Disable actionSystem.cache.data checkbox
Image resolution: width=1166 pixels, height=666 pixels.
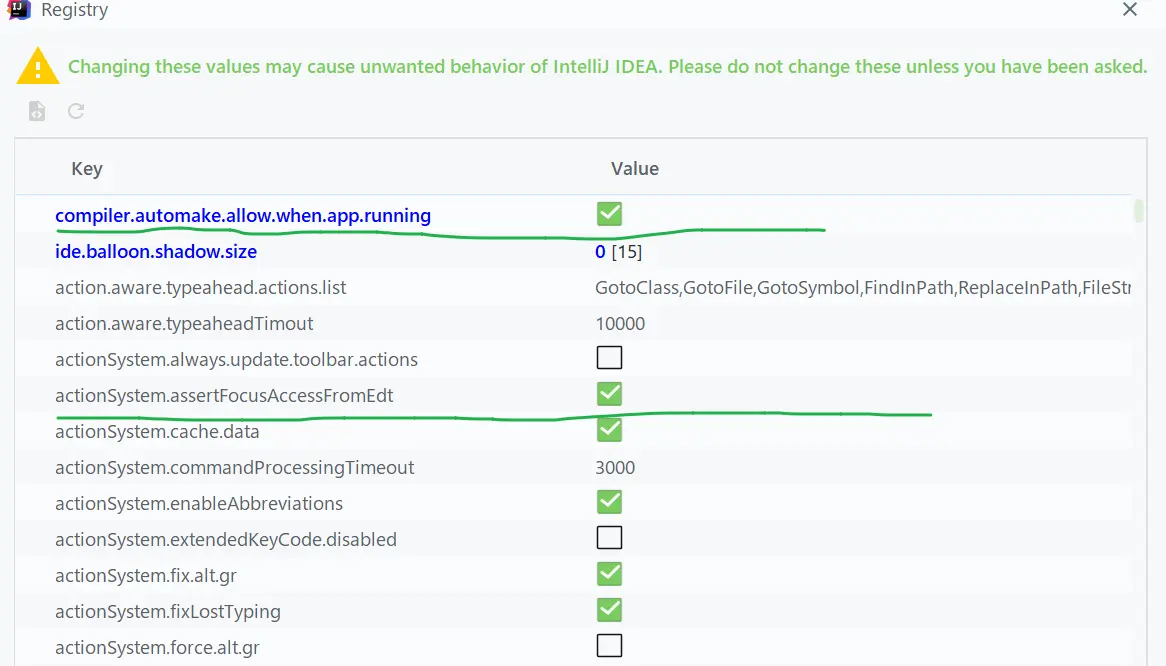click(609, 430)
